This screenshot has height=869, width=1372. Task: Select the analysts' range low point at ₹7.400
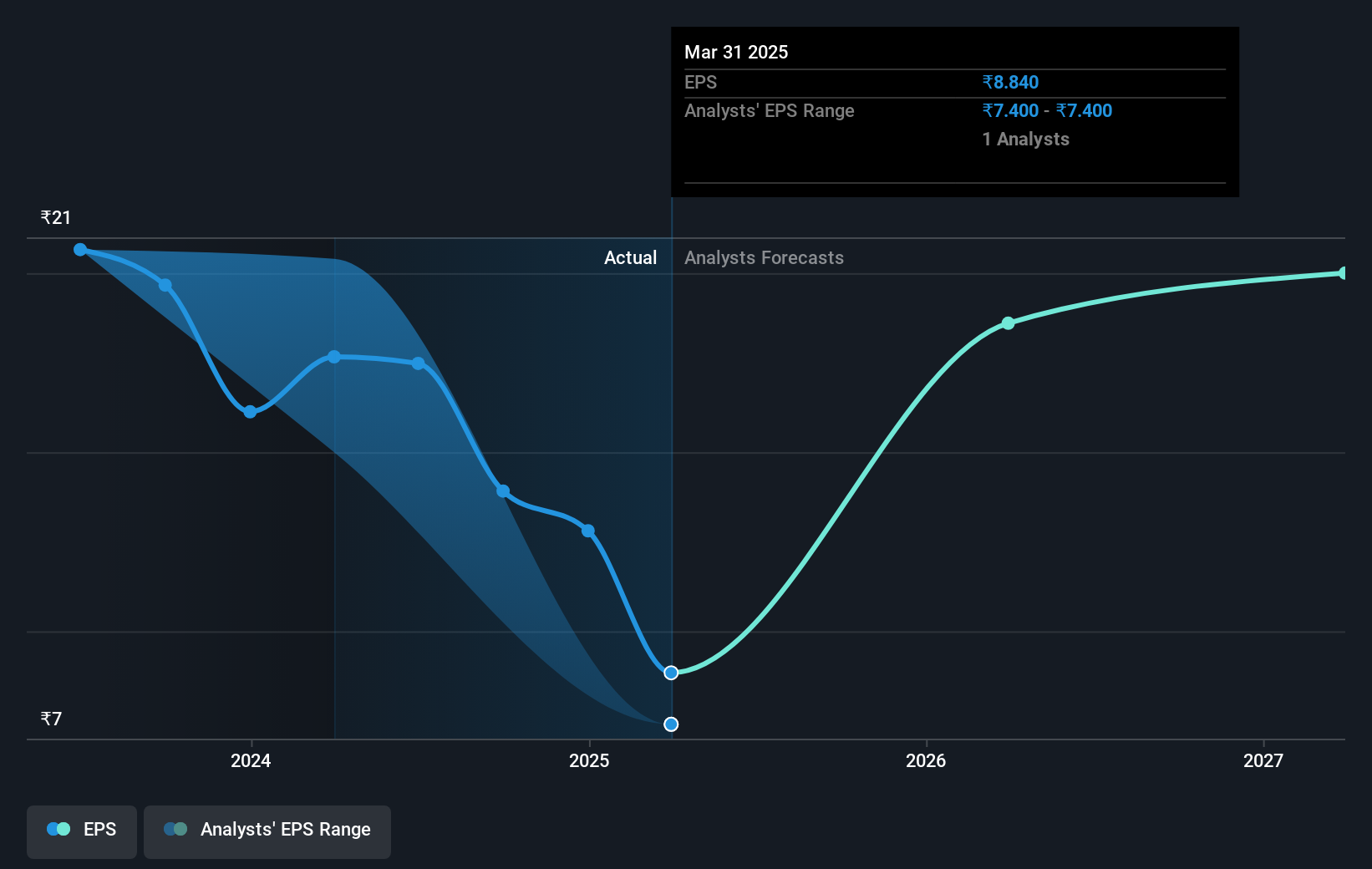671,724
